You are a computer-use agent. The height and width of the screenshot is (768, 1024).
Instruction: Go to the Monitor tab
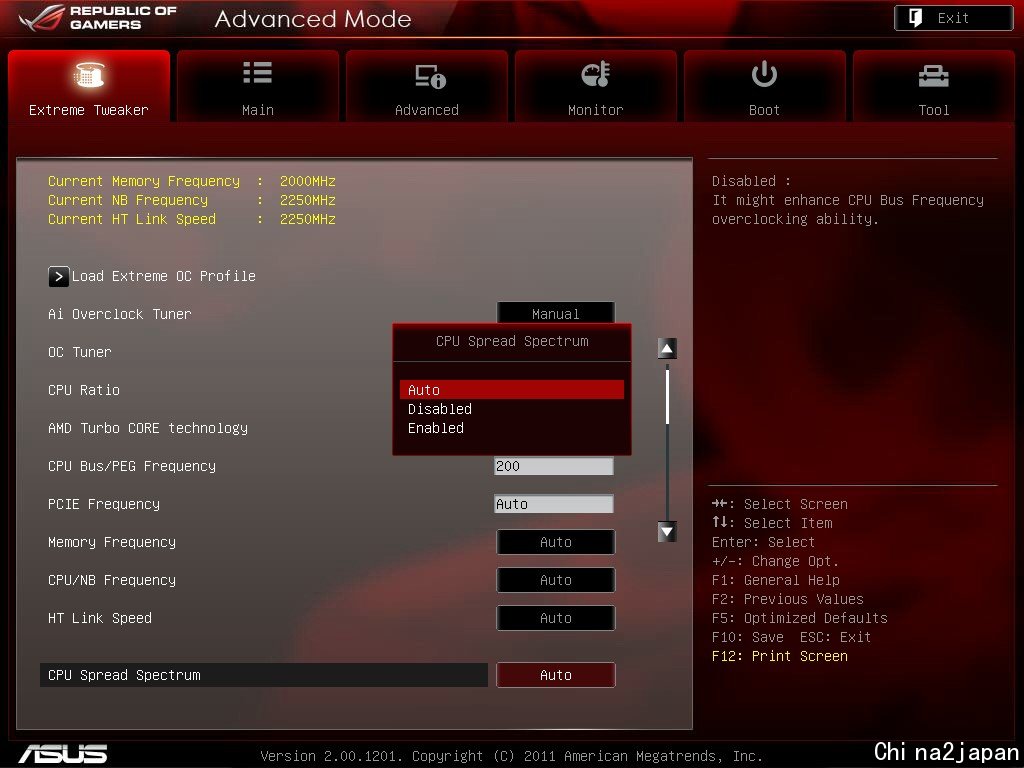pyautogui.click(x=596, y=86)
